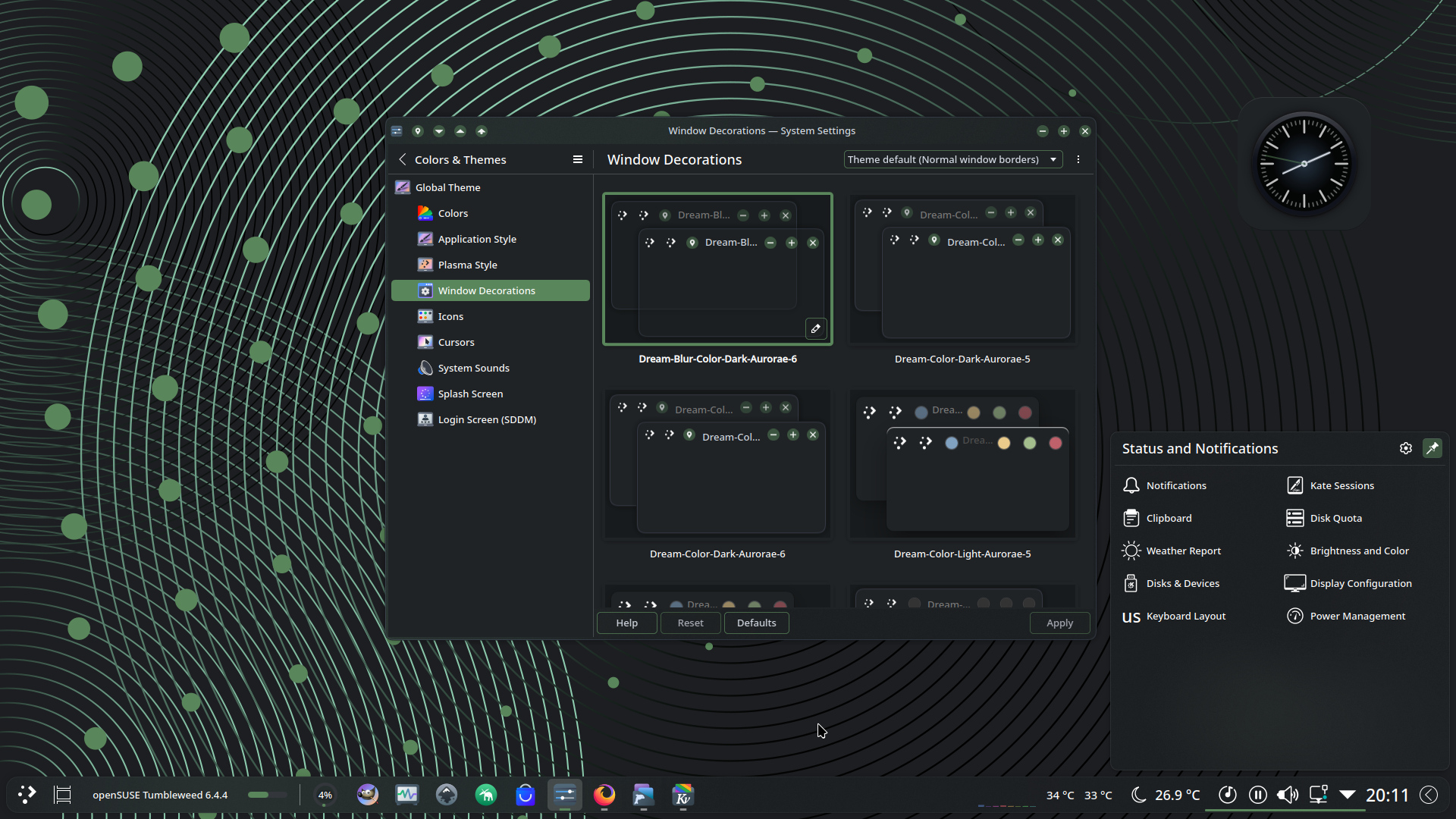Click the Reset button
This screenshot has width=1456, height=819.
[691, 623]
